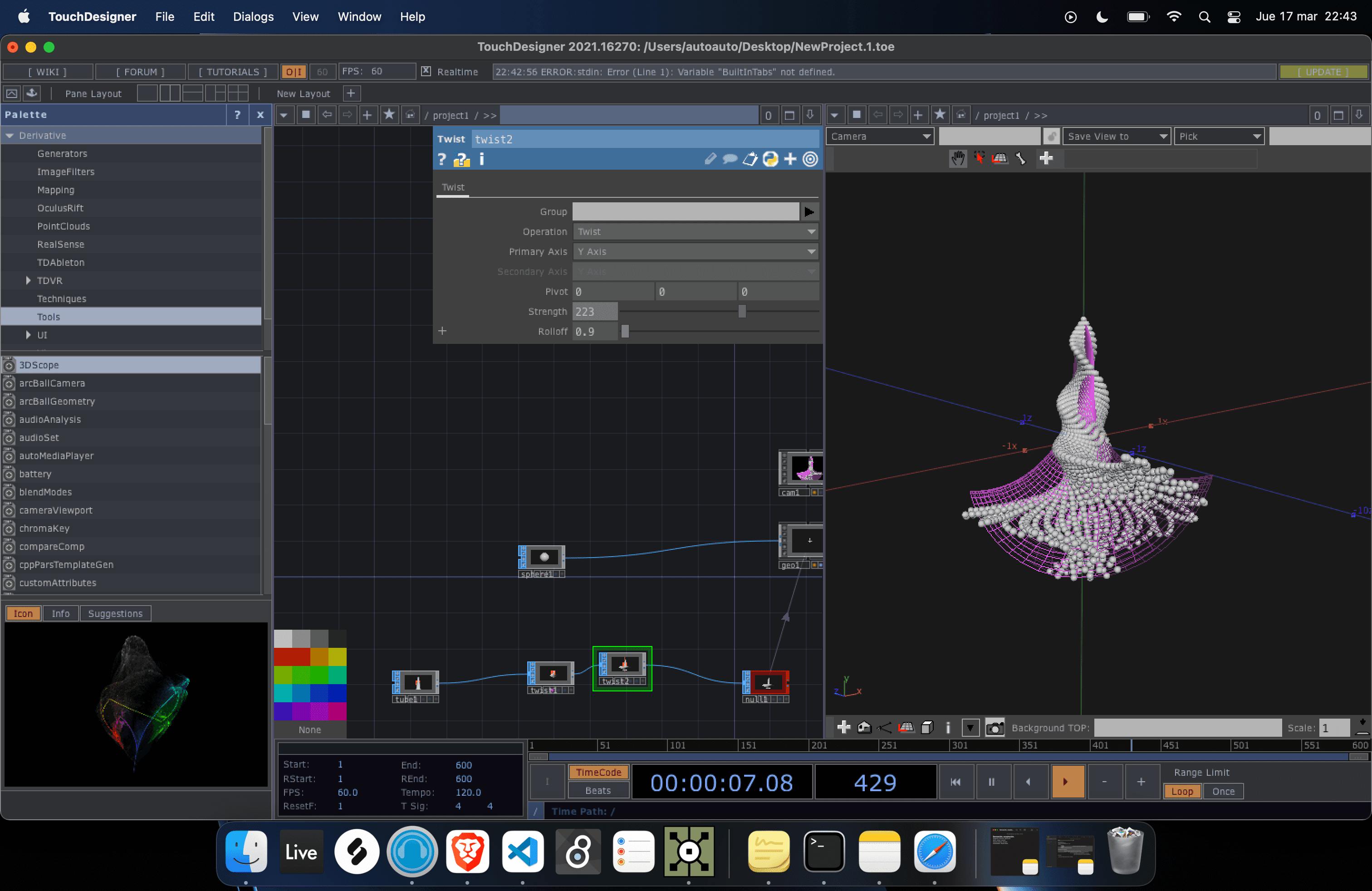Open the File menu

pos(165,17)
